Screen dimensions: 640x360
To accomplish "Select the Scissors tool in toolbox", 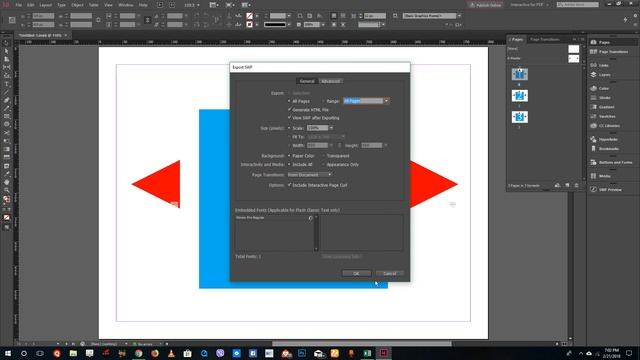I will tap(7, 133).
